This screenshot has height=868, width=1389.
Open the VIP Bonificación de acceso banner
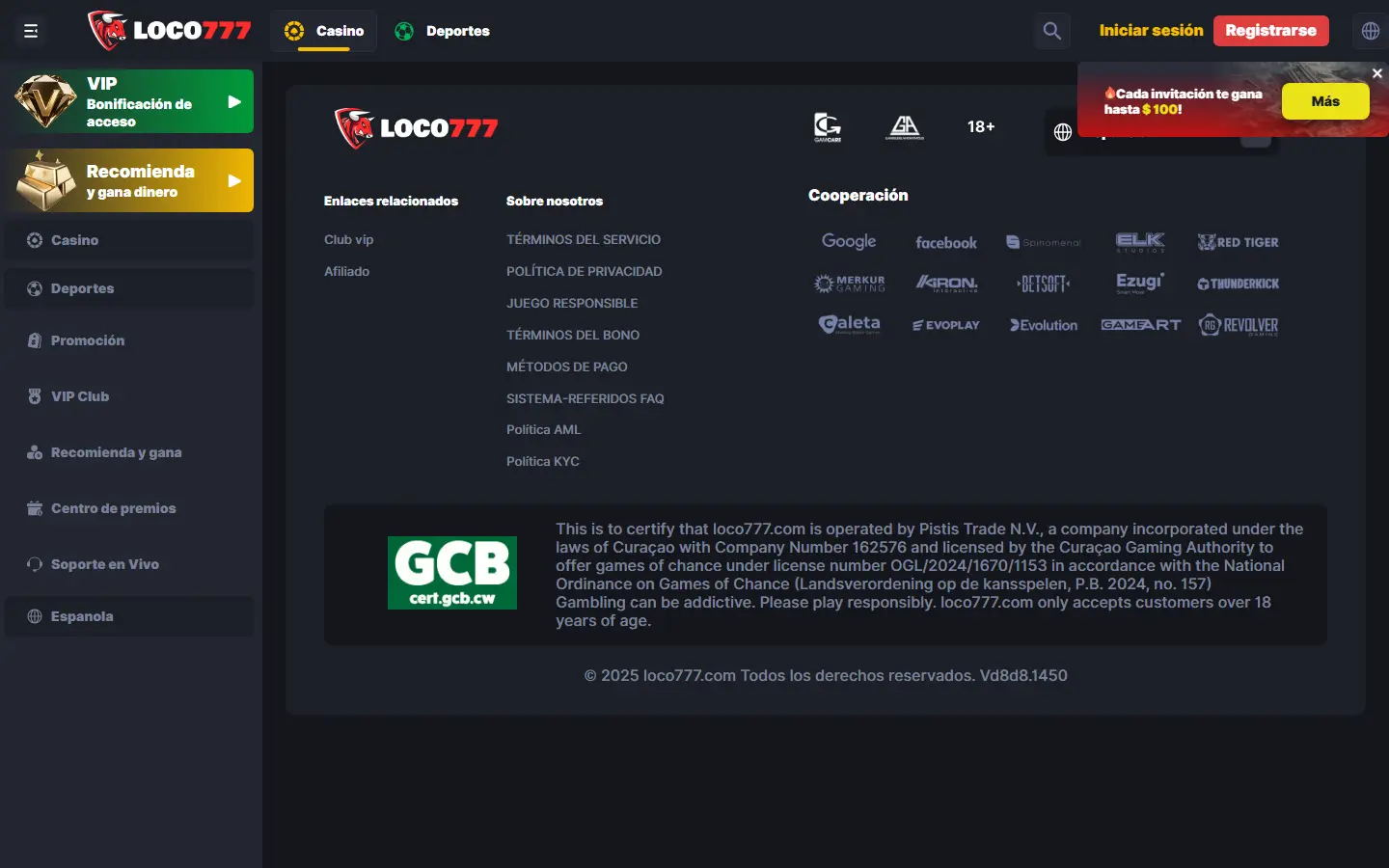[x=129, y=101]
